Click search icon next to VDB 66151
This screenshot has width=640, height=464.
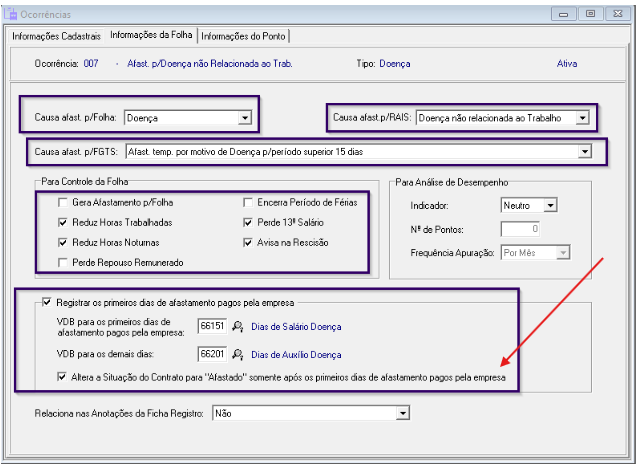[237, 326]
